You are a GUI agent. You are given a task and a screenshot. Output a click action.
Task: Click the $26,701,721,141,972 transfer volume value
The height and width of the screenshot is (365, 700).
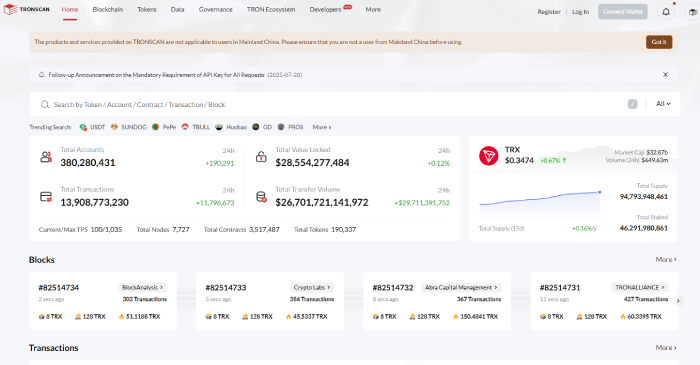coord(322,203)
